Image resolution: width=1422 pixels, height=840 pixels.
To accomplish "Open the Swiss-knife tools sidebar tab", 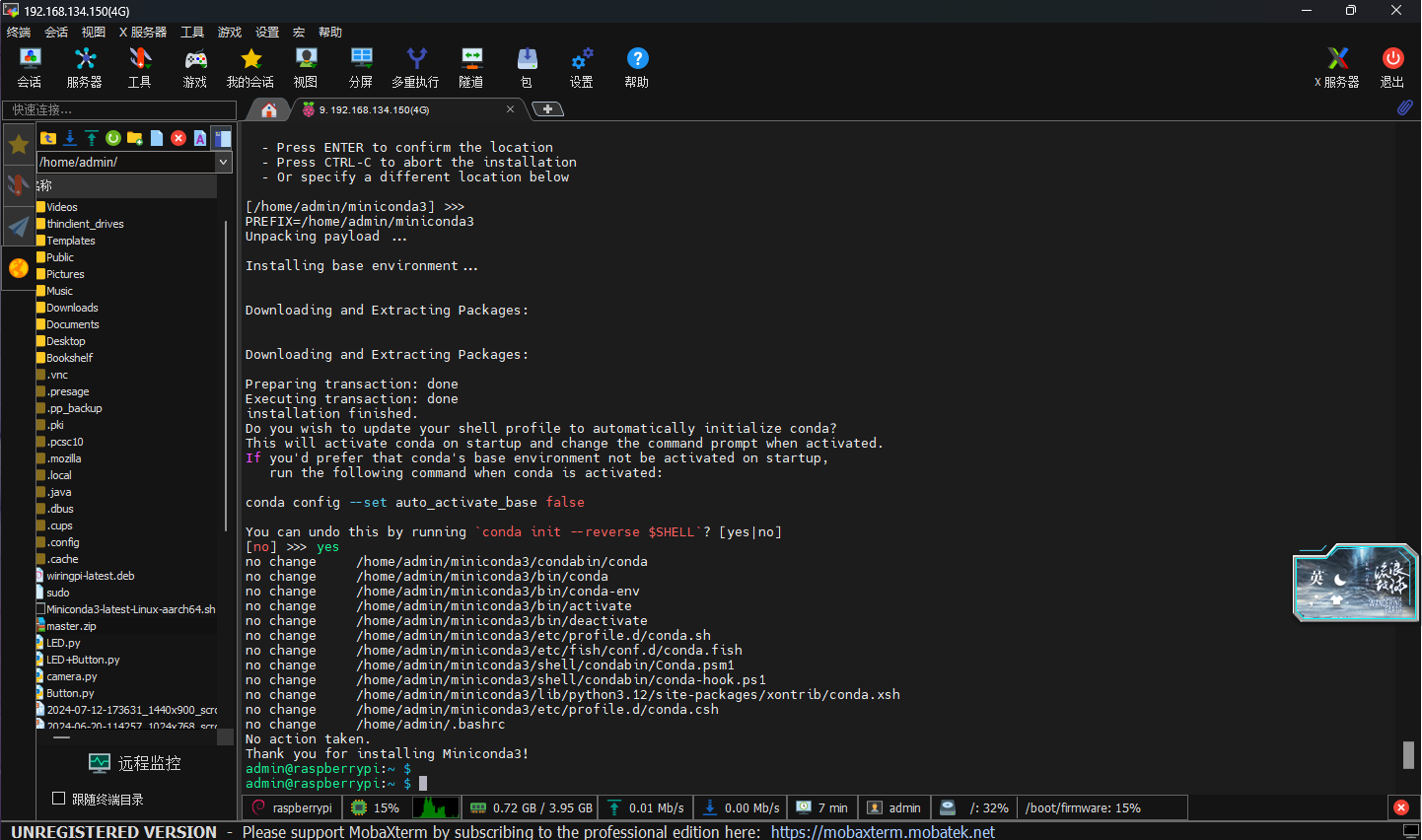I will coord(19,185).
